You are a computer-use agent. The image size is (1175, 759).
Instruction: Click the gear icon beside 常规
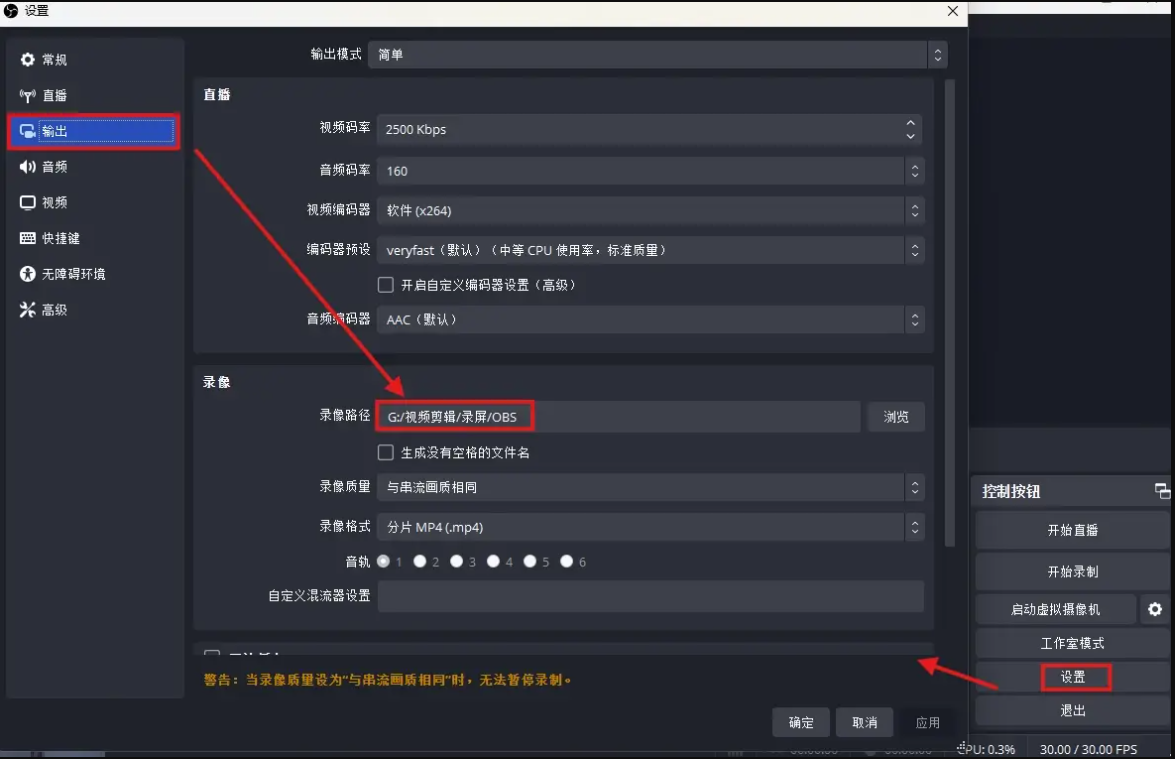28,59
